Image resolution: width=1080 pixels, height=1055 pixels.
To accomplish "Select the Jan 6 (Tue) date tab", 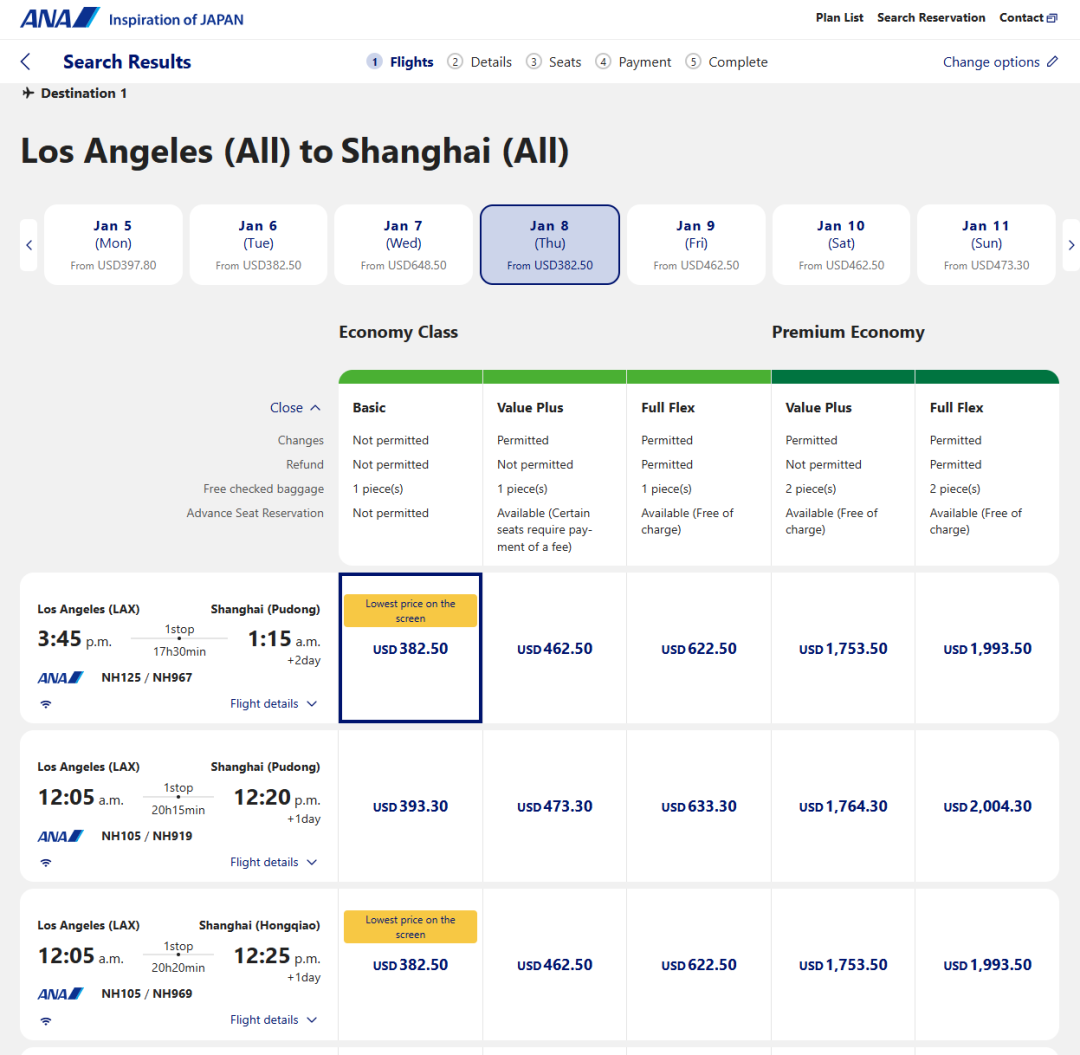I will [258, 245].
